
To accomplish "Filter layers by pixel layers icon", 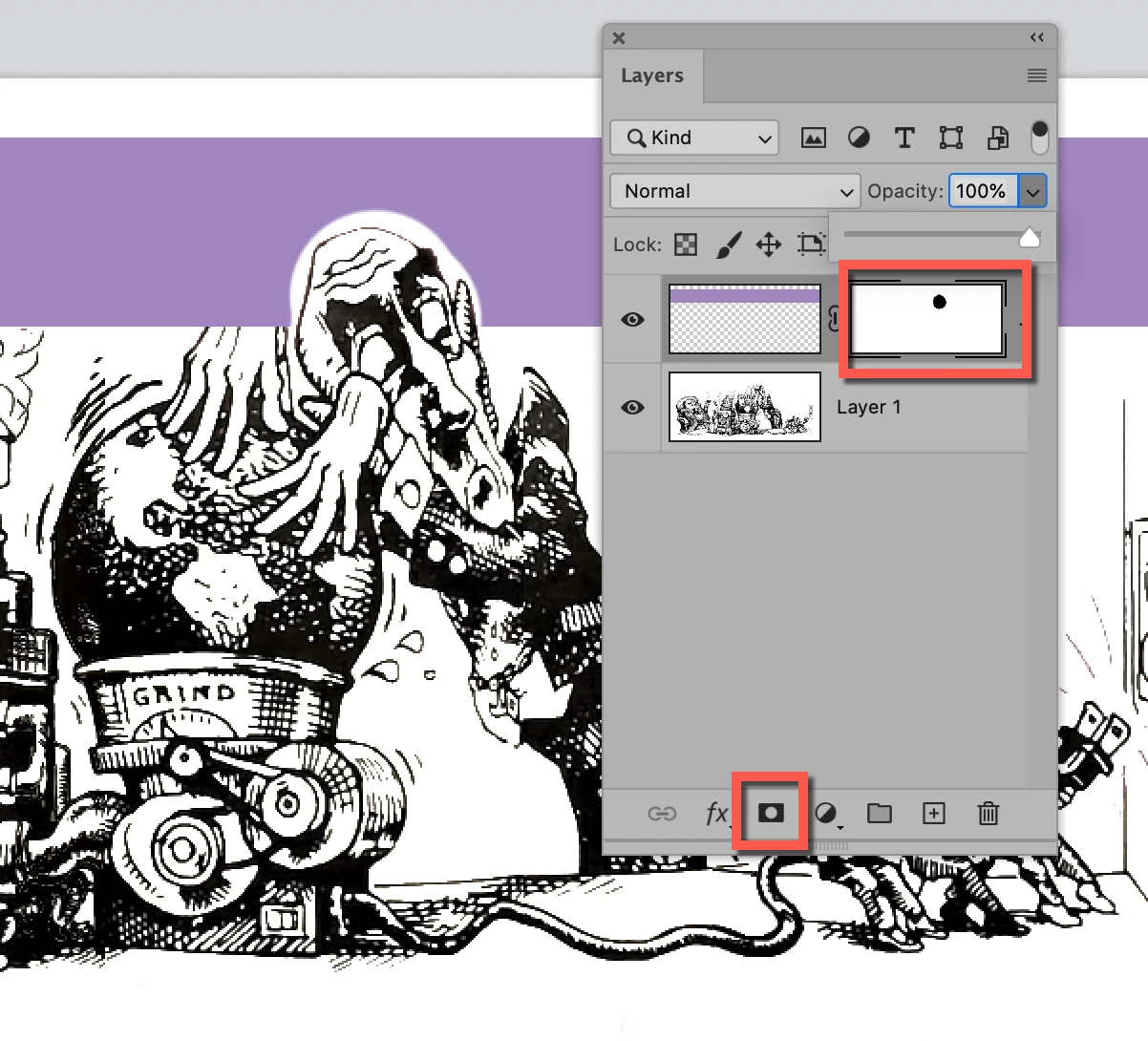I will pos(813,138).
